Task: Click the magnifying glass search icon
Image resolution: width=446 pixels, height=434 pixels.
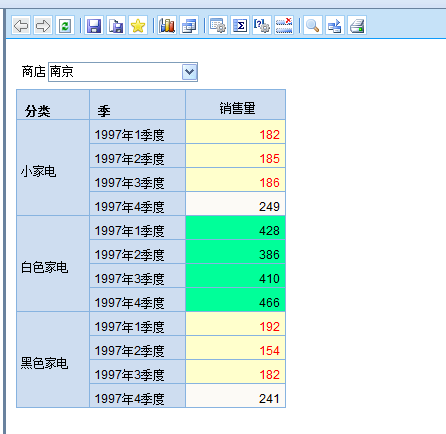Action: [x=313, y=25]
